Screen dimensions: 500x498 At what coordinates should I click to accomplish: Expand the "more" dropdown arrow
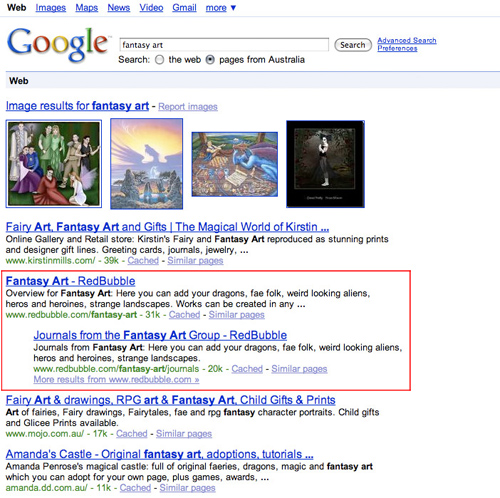pos(233,8)
